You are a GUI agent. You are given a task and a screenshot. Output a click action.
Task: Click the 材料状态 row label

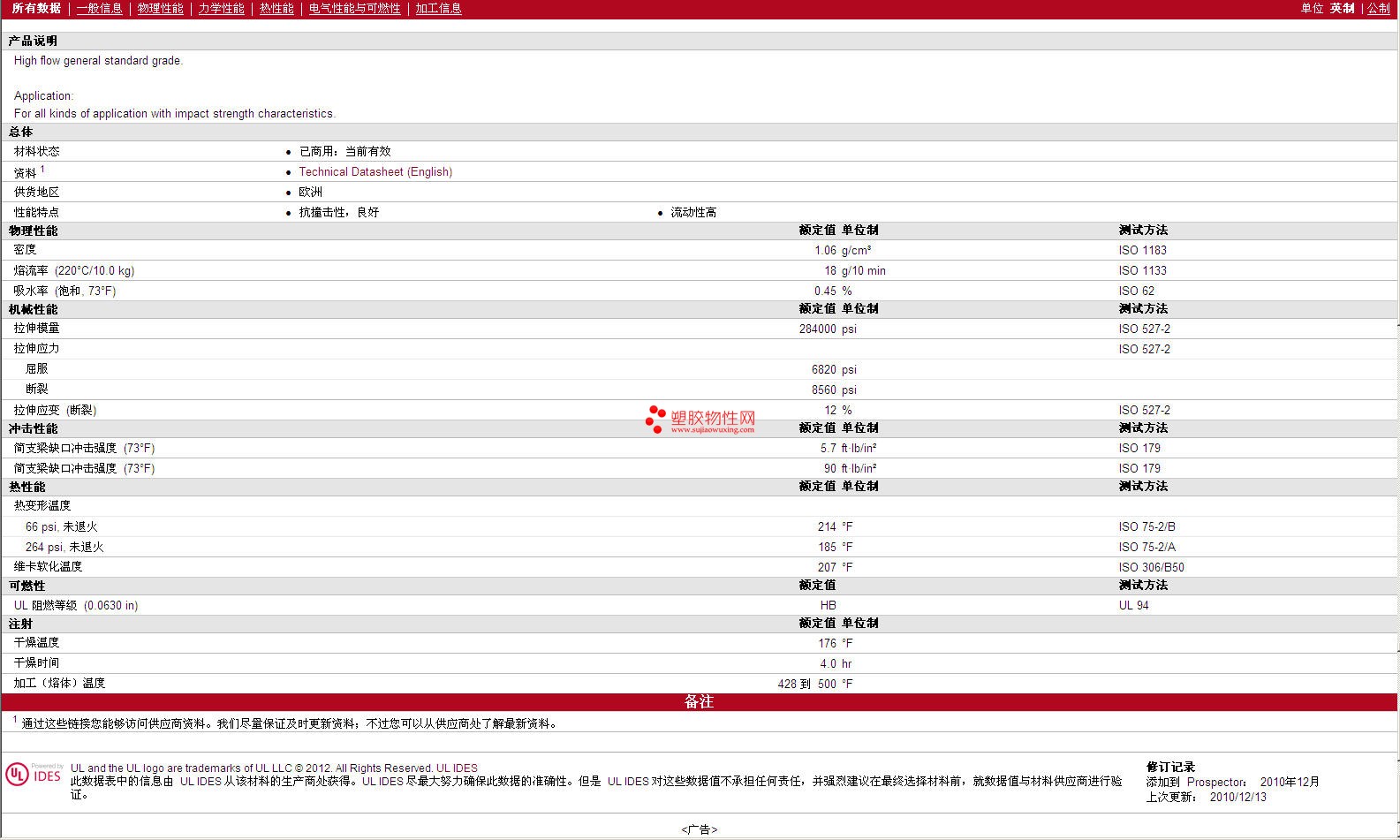pyautogui.click(x=37, y=152)
